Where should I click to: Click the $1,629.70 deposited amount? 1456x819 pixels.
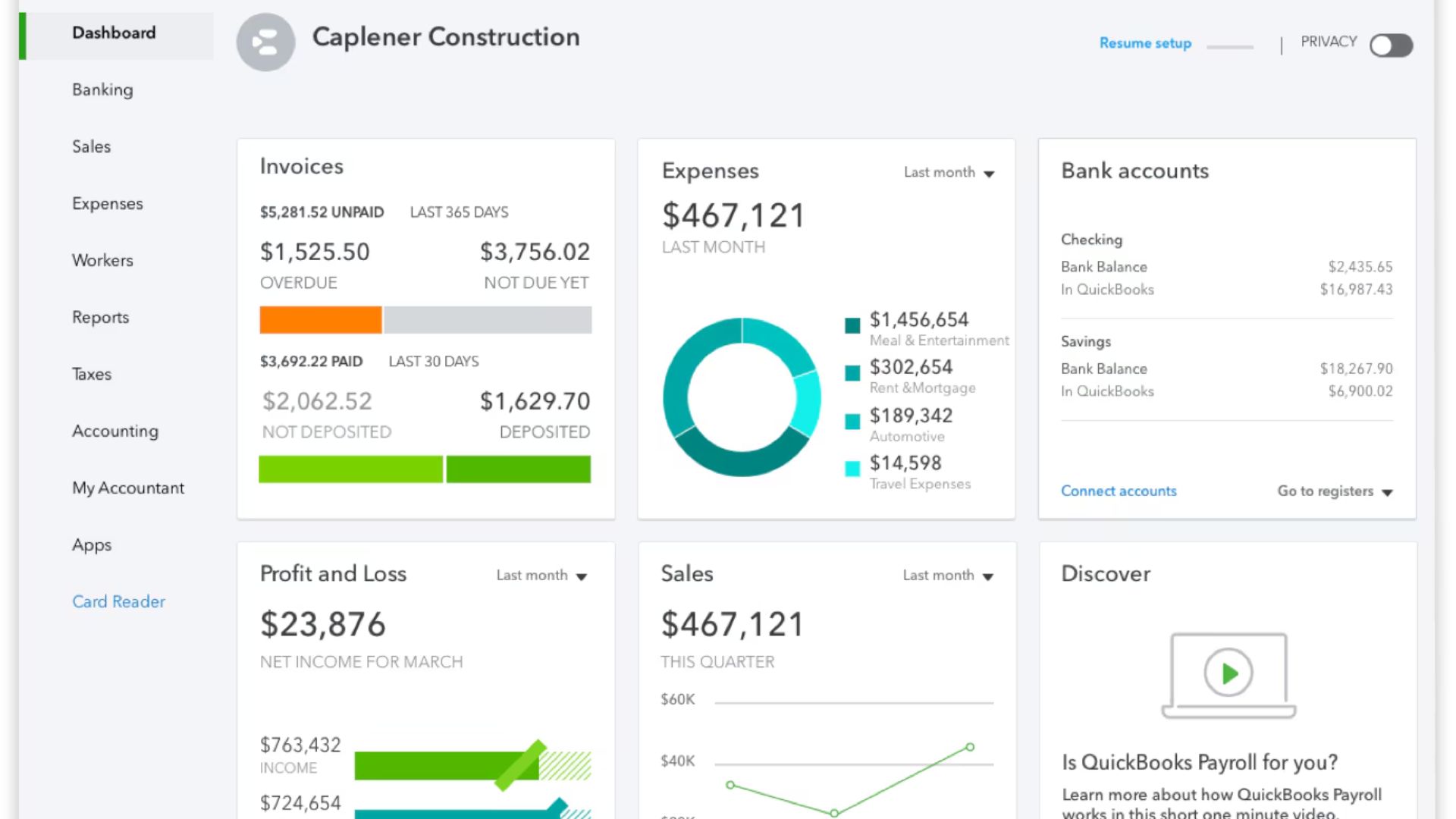[535, 401]
